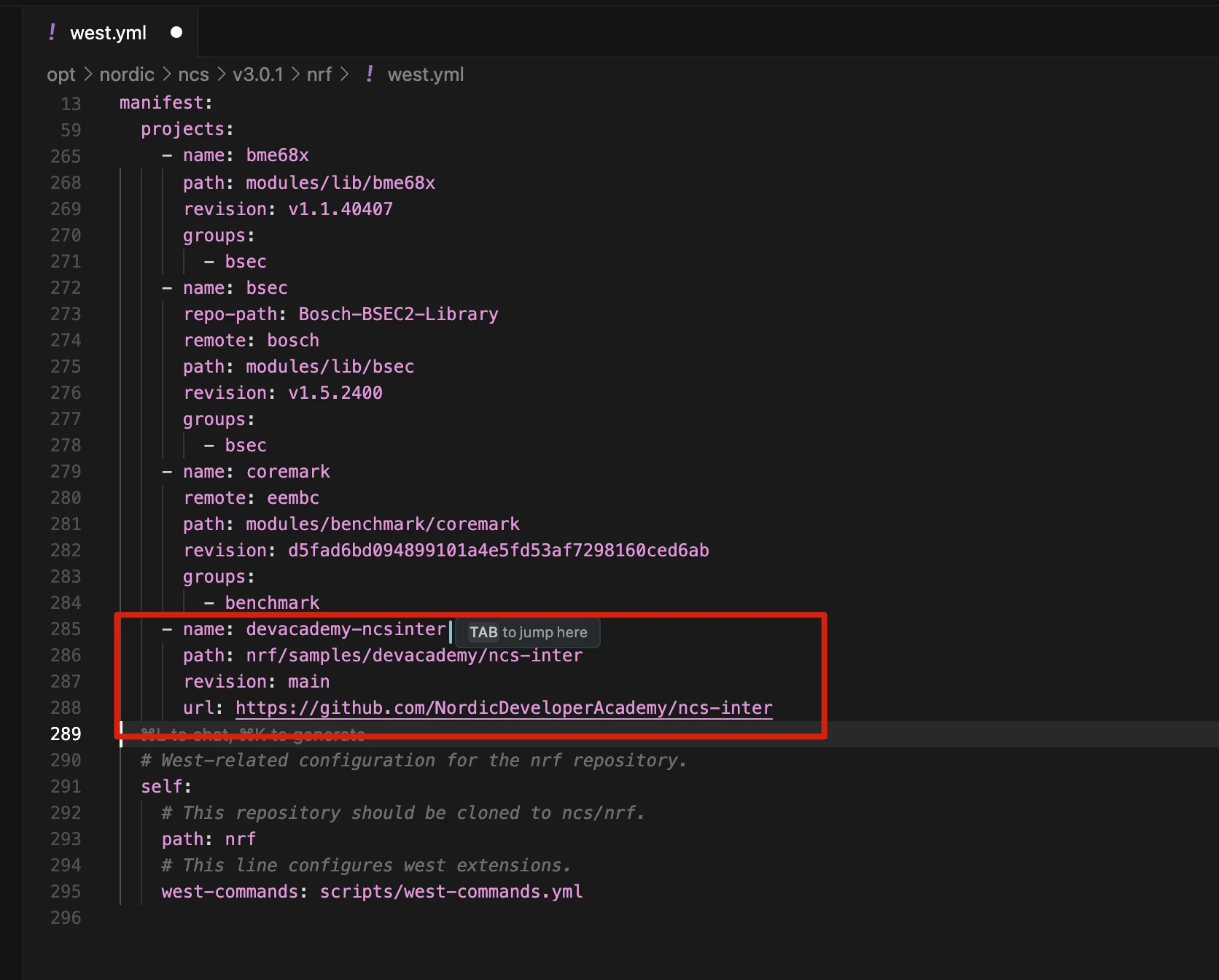Click the coremark revision hash value
1219x980 pixels.
coord(498,551)
